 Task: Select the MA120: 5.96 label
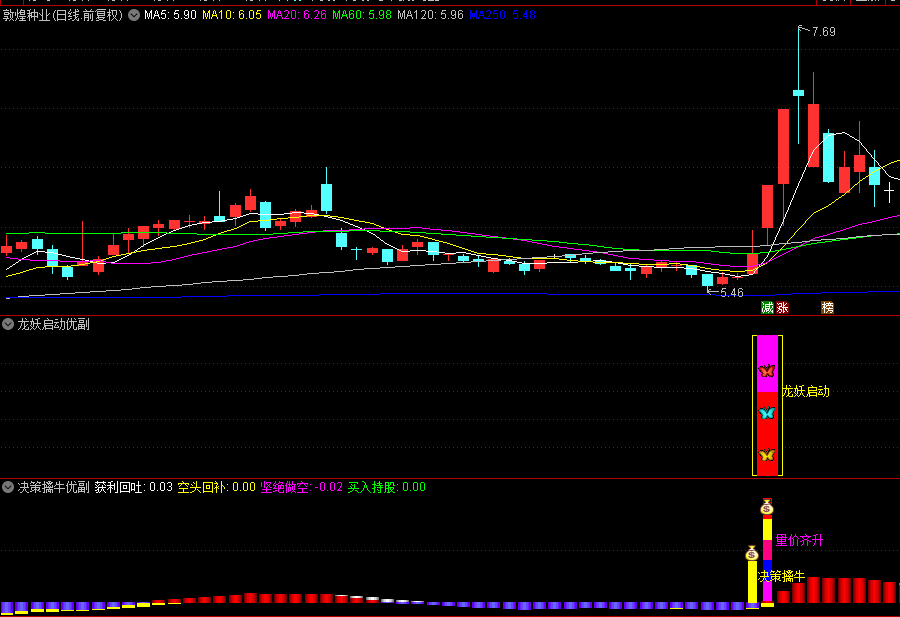430,15
